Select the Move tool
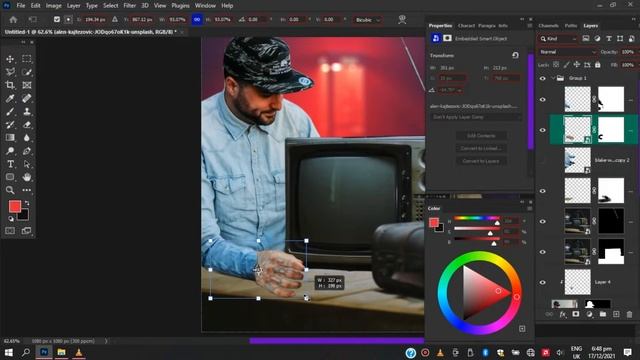Screen dimensions: 640x360 coord(10,59)
